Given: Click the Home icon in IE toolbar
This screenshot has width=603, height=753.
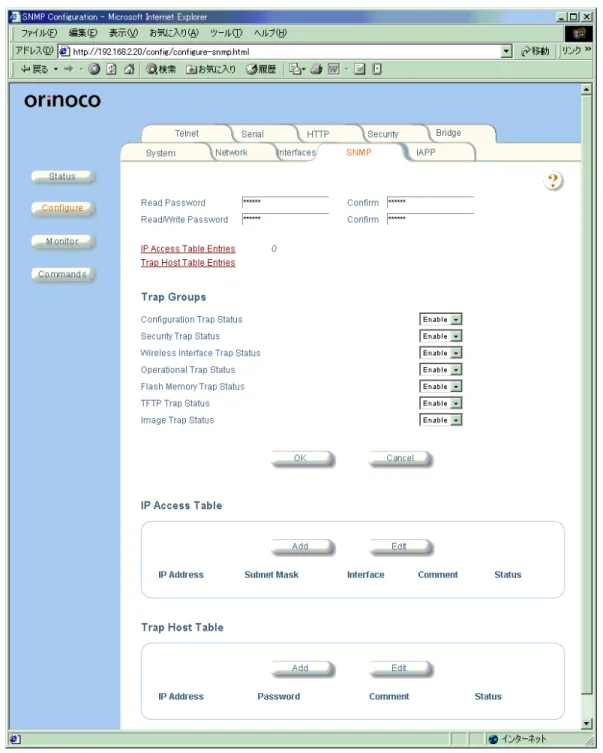Looking at the screenshot, I should click(129, 69).
